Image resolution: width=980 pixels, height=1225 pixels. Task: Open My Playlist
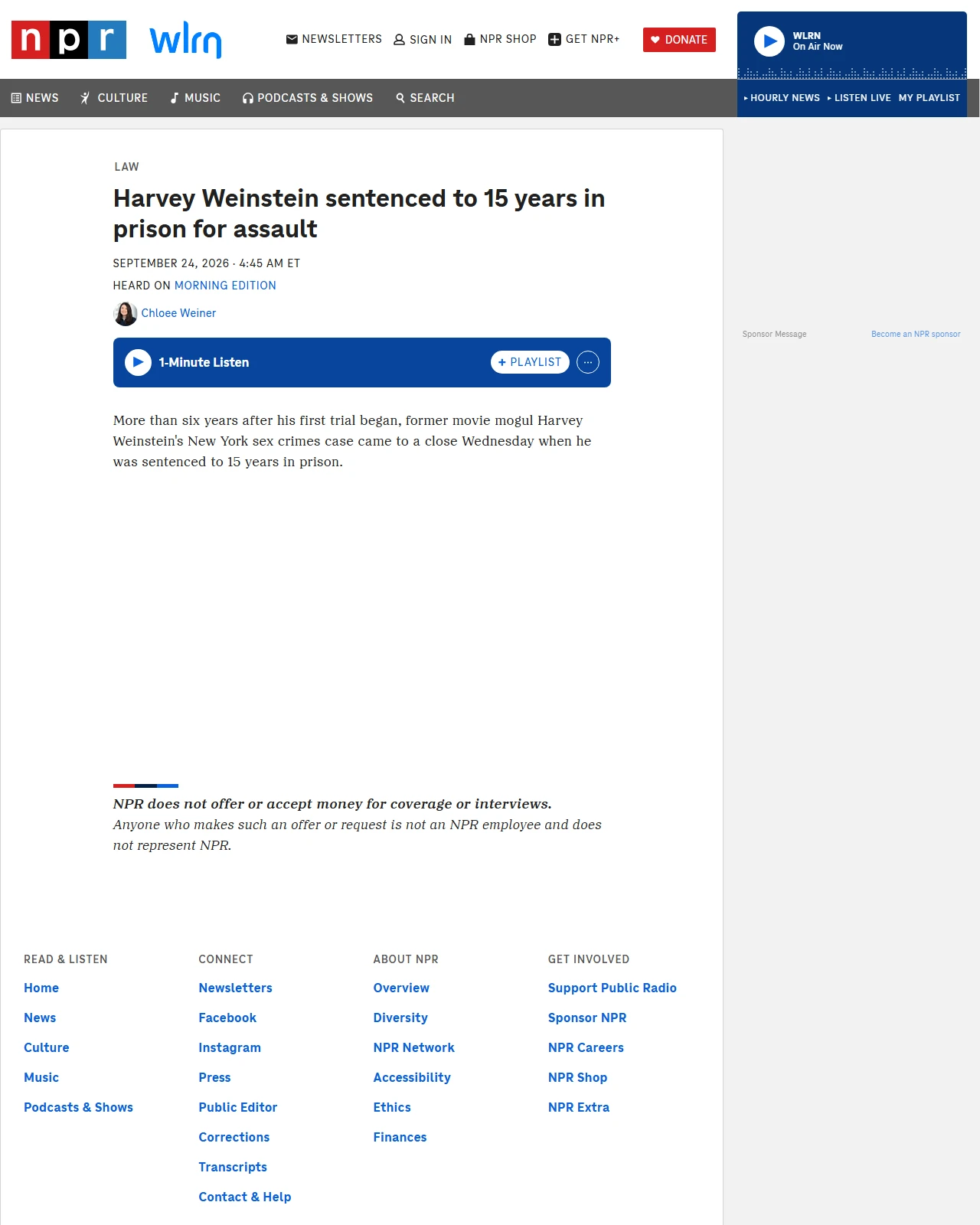click(929, 98)
